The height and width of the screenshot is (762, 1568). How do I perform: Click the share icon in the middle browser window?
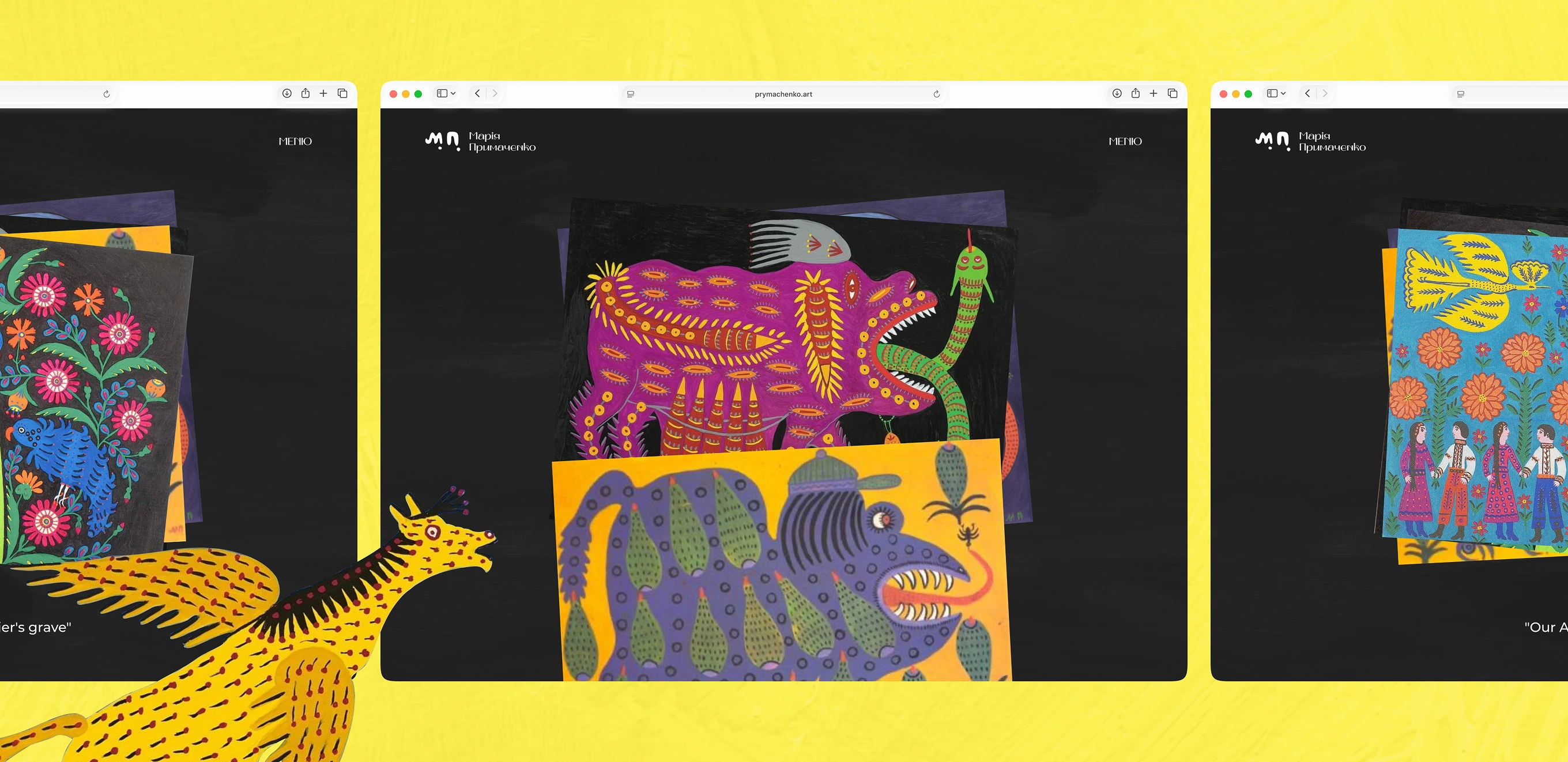[1135, 93]
